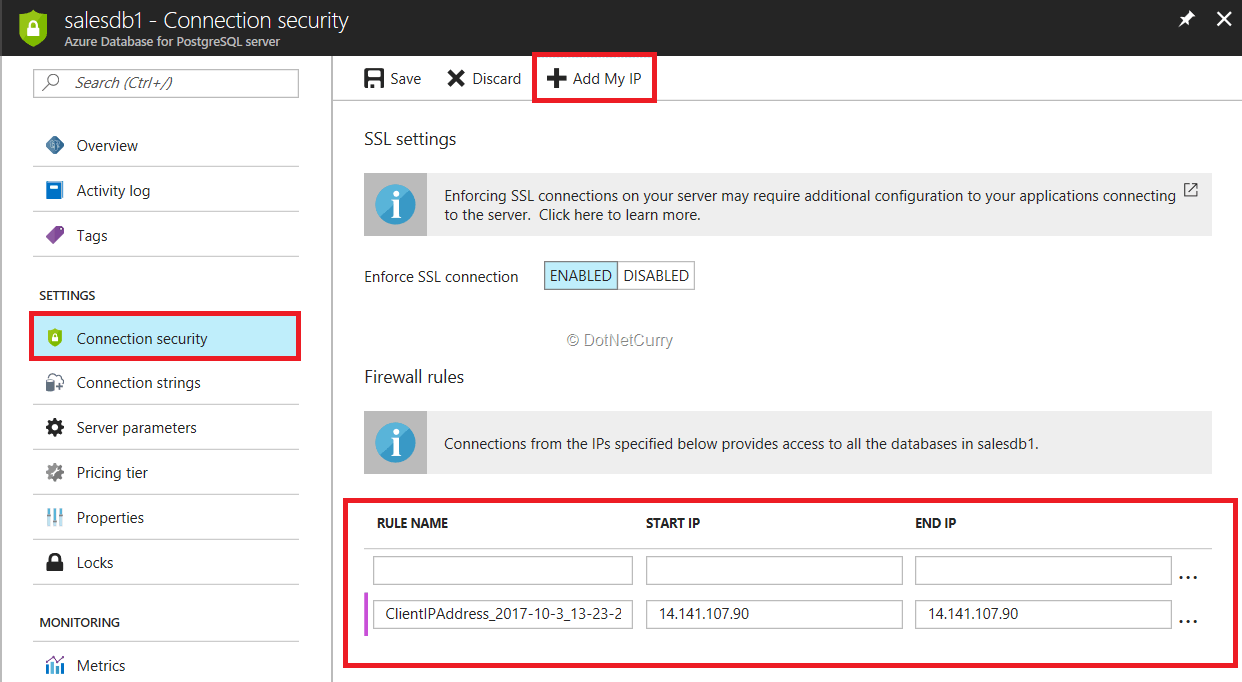Edit the ClientIPAddress_2017-10-3 rule name
Image resolution: width=1242 pixels, height=682 pixels.
(x=503, y=614)
